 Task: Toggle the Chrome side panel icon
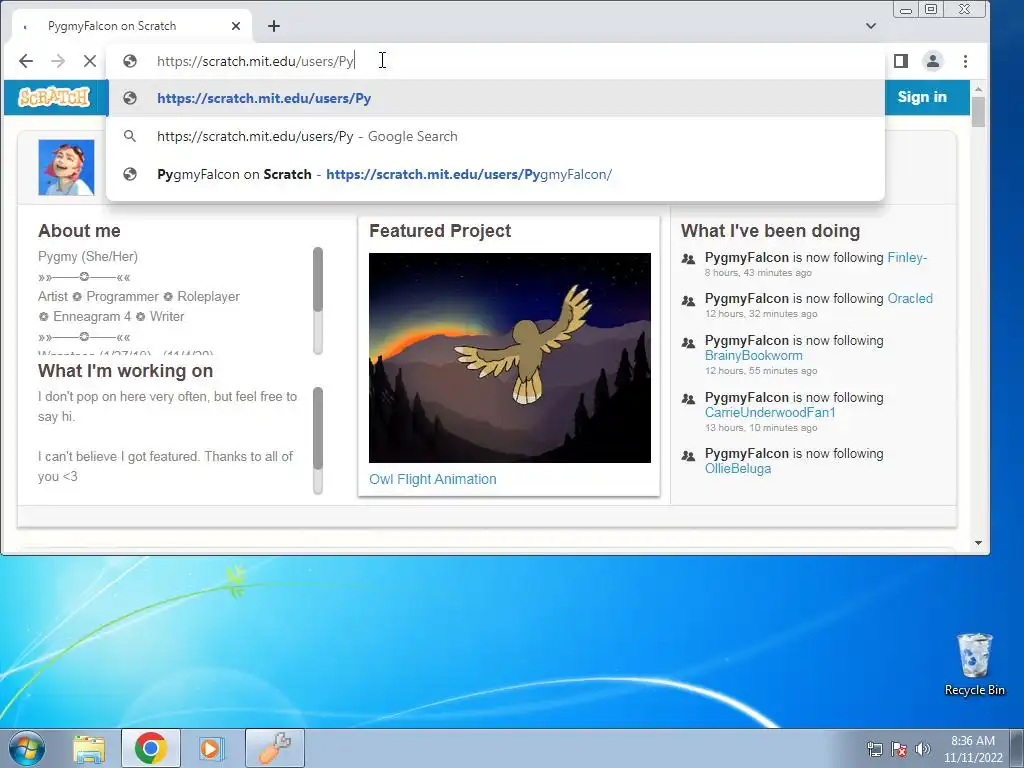point(901,61)
